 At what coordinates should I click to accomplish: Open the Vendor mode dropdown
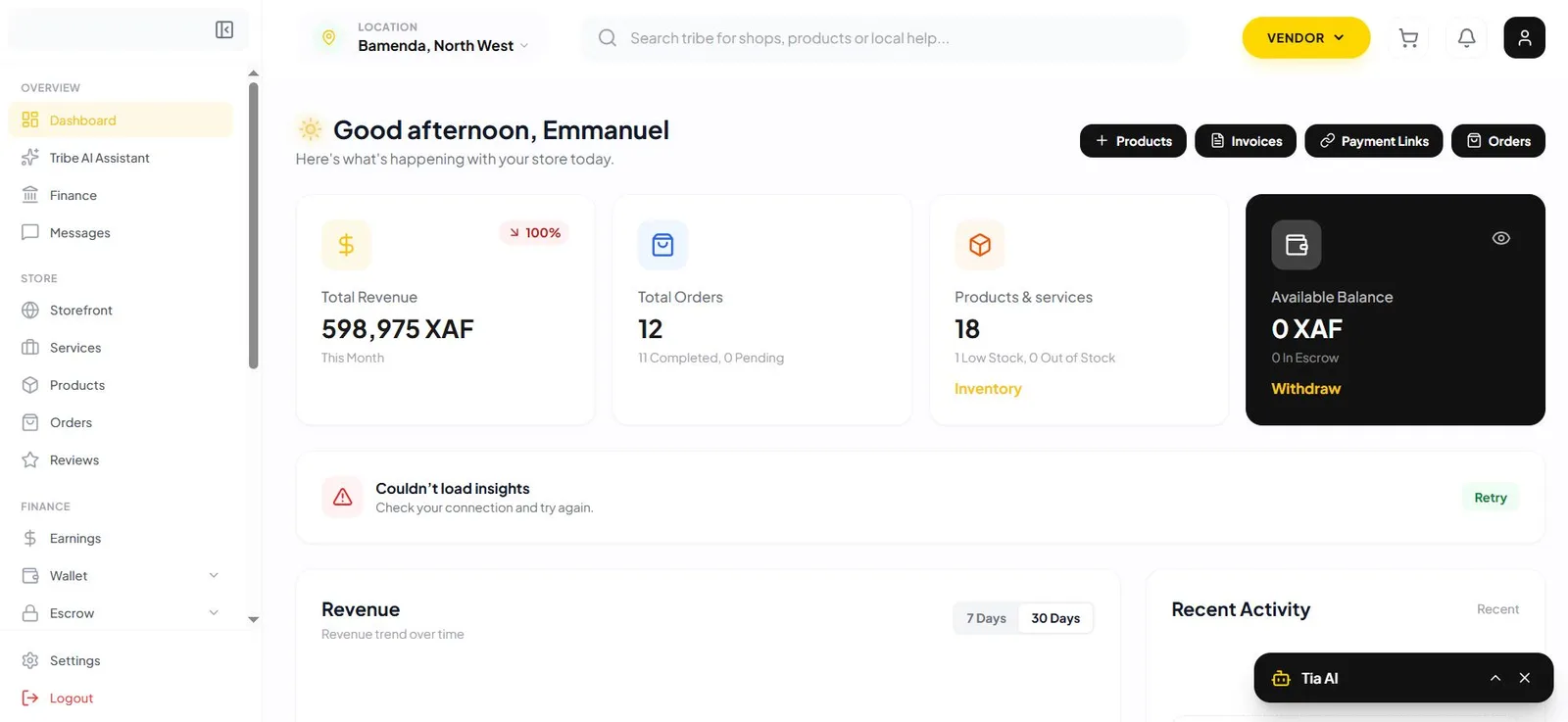point(1305,38)
